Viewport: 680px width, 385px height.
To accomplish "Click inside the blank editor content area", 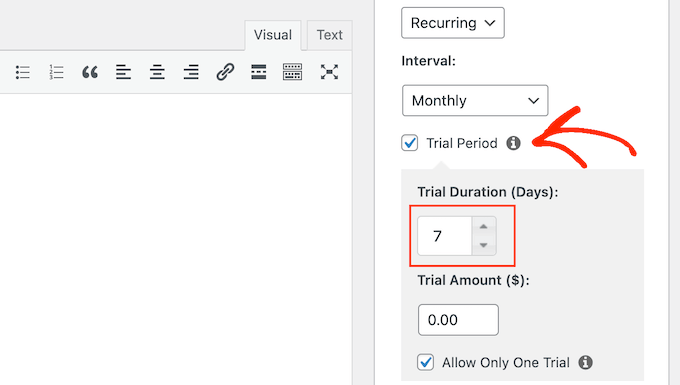I will (x=176, y=238).
